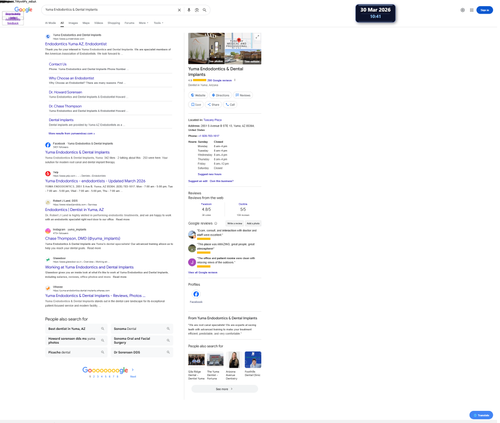500x423 pixels.
Task: Clear the search box with the X icon
Action: [179, 10]
